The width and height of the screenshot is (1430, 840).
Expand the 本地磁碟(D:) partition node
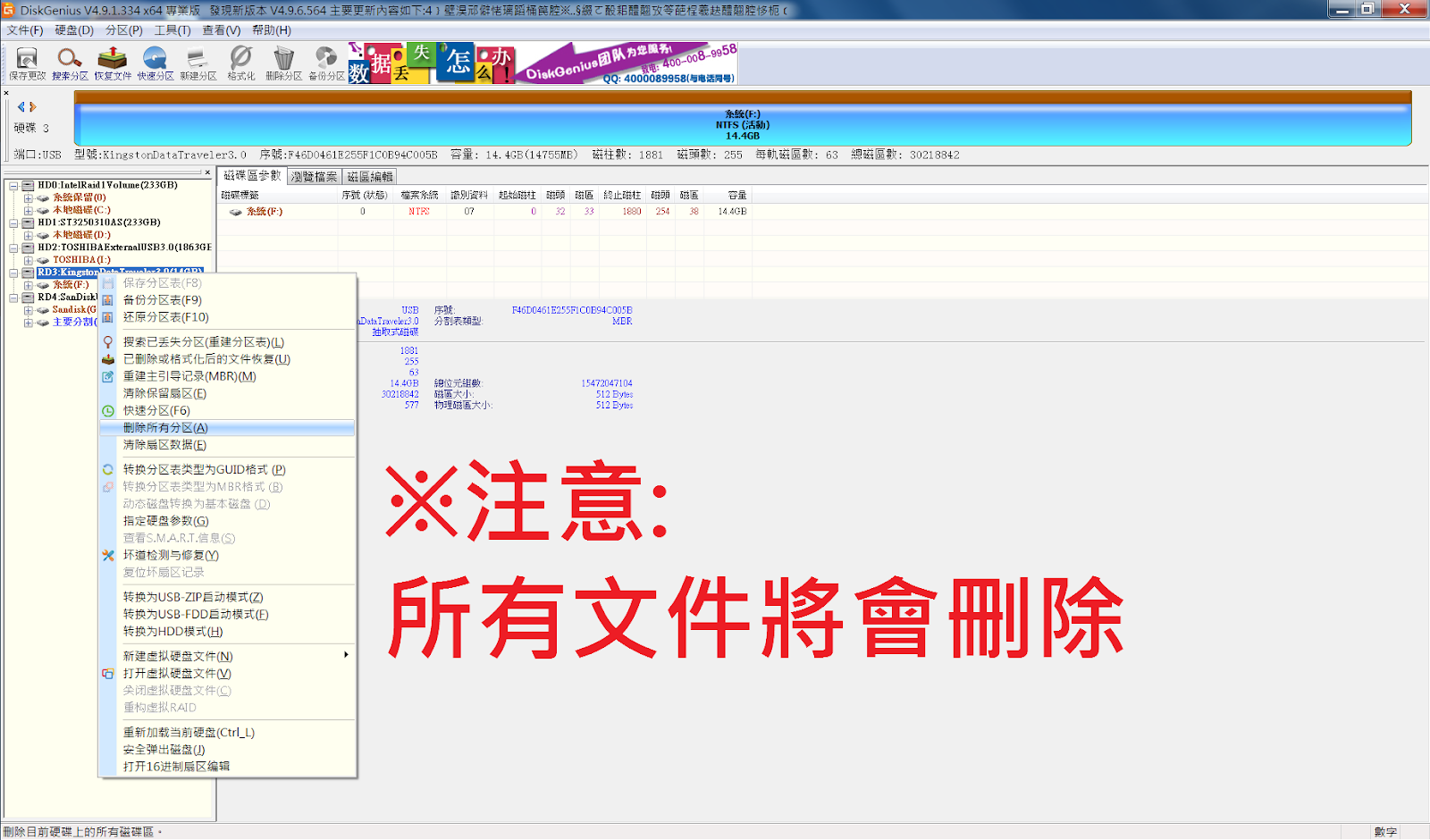coord(29,236)
